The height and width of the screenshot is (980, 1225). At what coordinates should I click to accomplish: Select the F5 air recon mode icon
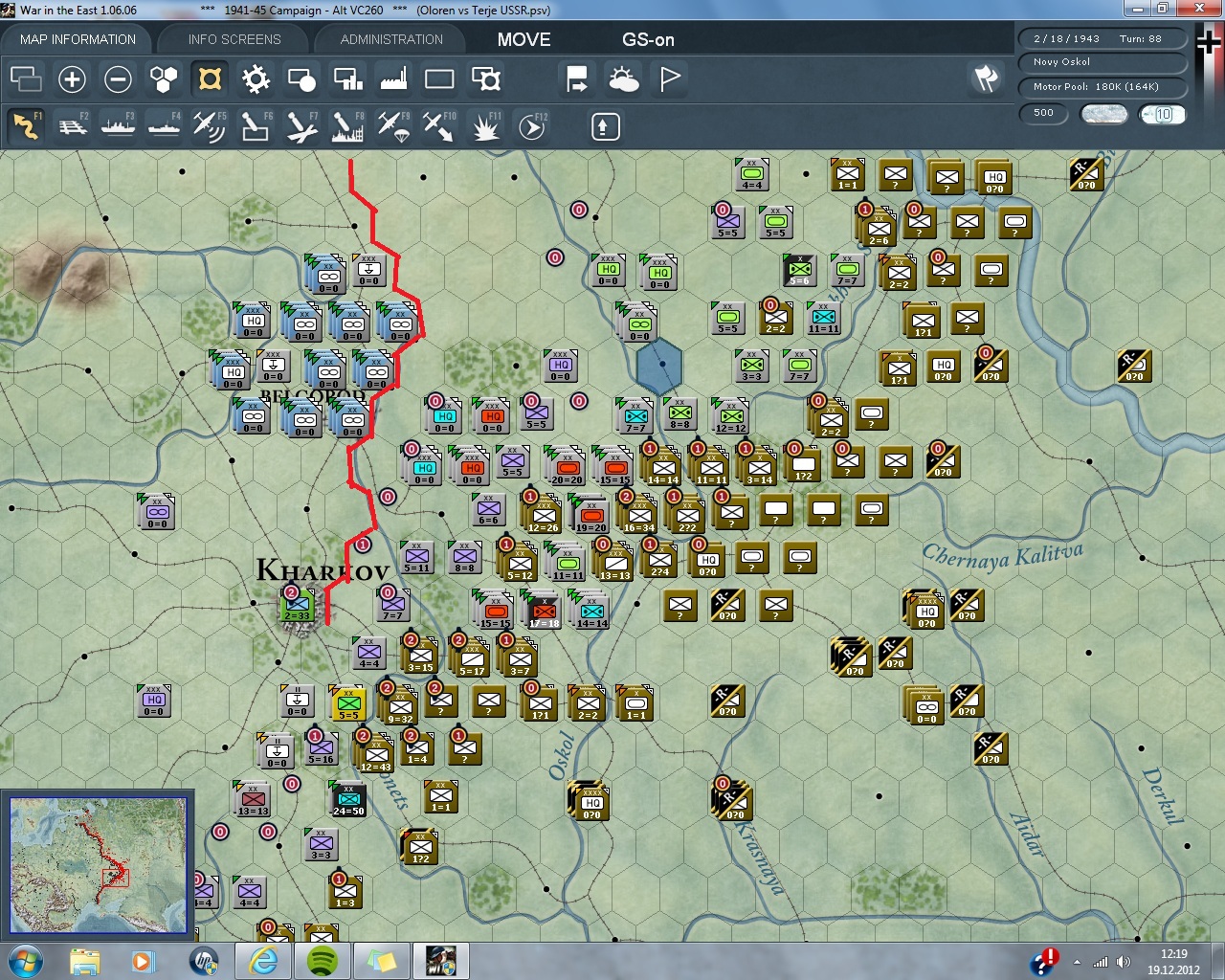pyautogui.click(x=210, y=126)
